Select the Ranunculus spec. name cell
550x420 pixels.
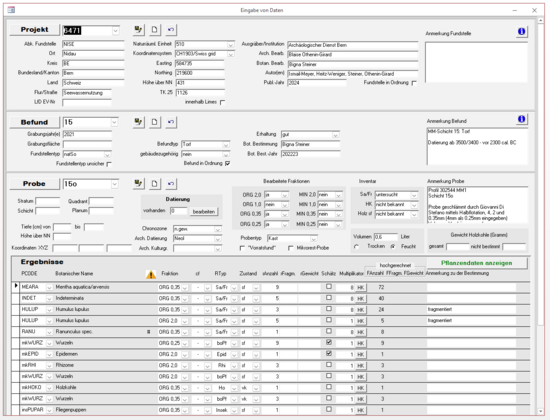pyautogui.click(x=100, y=332)
